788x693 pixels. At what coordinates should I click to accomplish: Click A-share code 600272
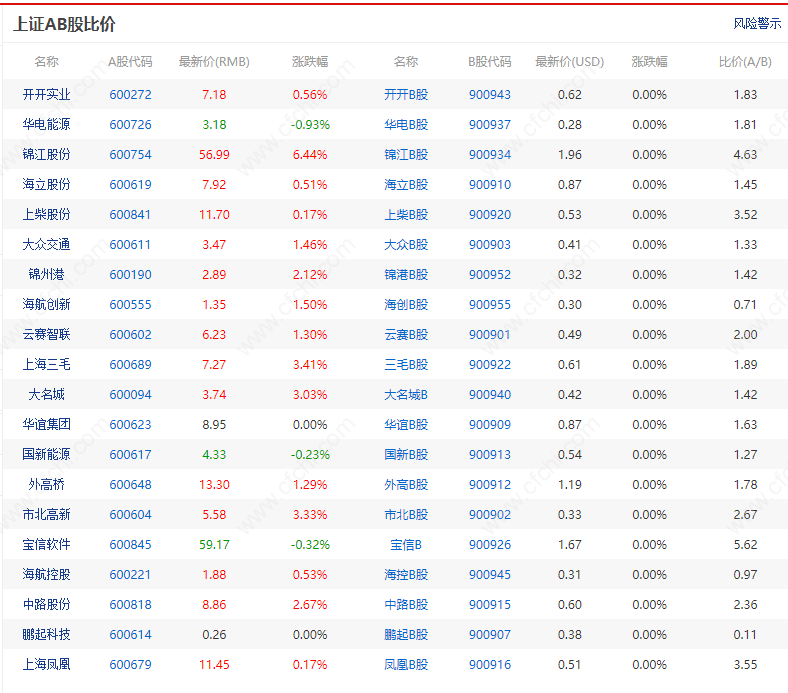coord(130,95)
